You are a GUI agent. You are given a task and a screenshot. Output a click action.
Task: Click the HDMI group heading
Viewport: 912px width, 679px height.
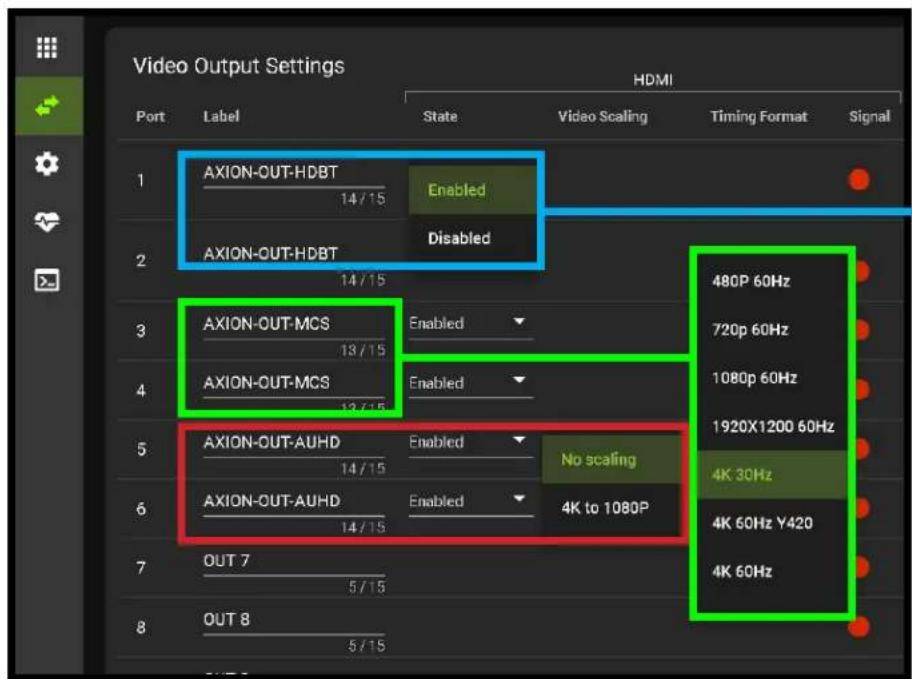click(x=653, y=80)
